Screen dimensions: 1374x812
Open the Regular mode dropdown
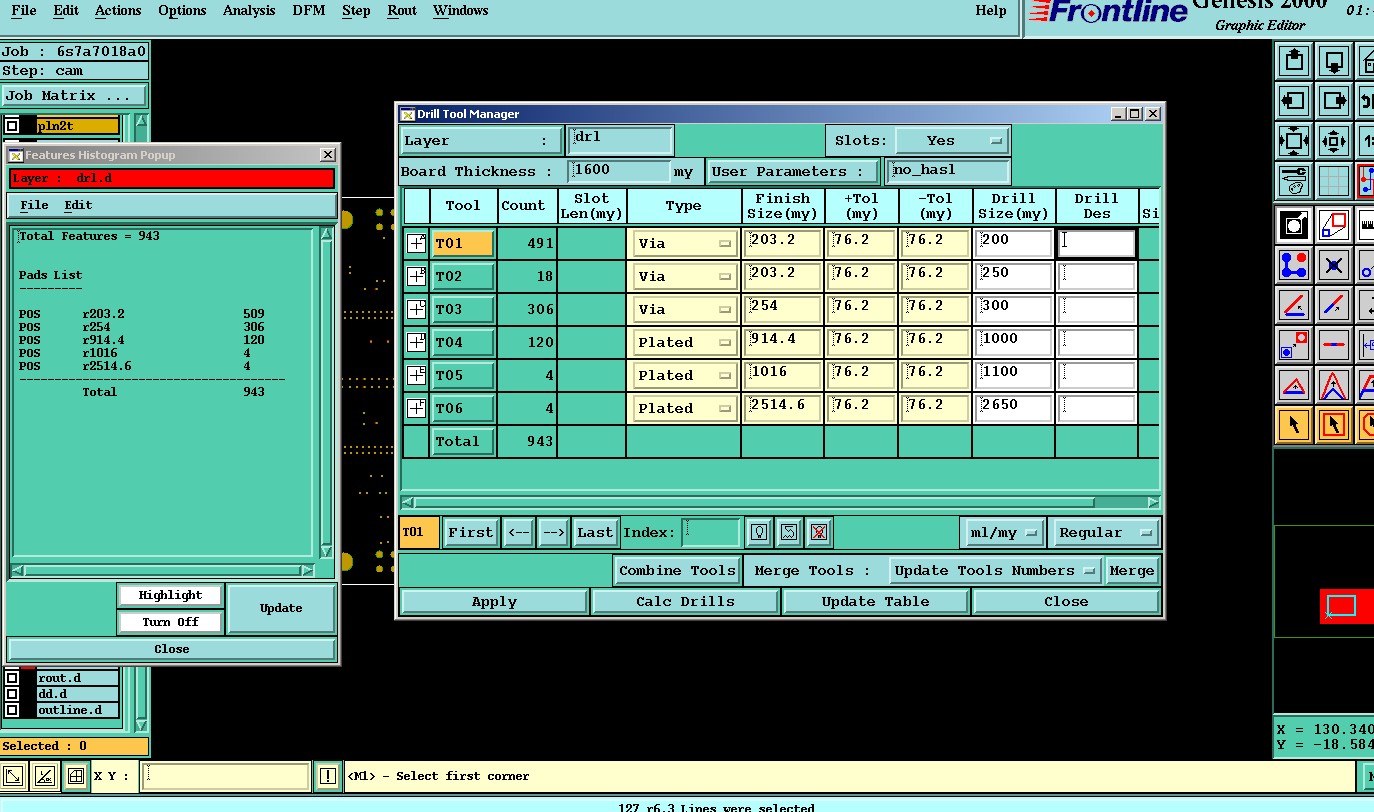[1106, 533]
